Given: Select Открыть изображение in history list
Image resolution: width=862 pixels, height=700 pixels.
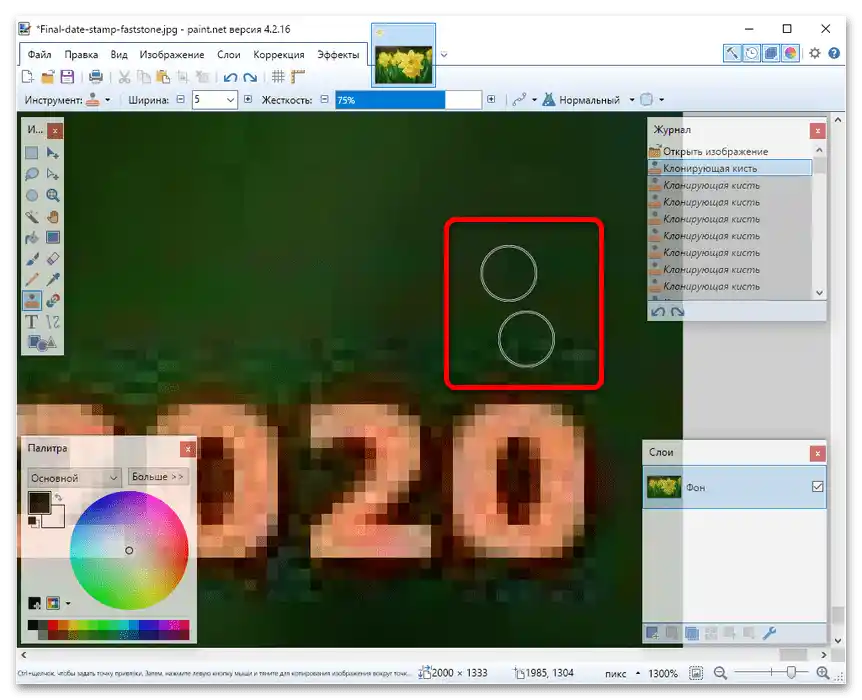Looking at the screenshot, I should [716, 151].
